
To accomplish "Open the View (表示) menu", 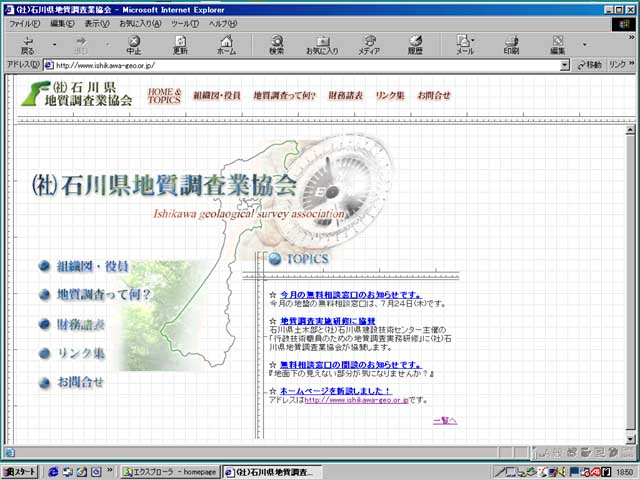I will (97, 24).
